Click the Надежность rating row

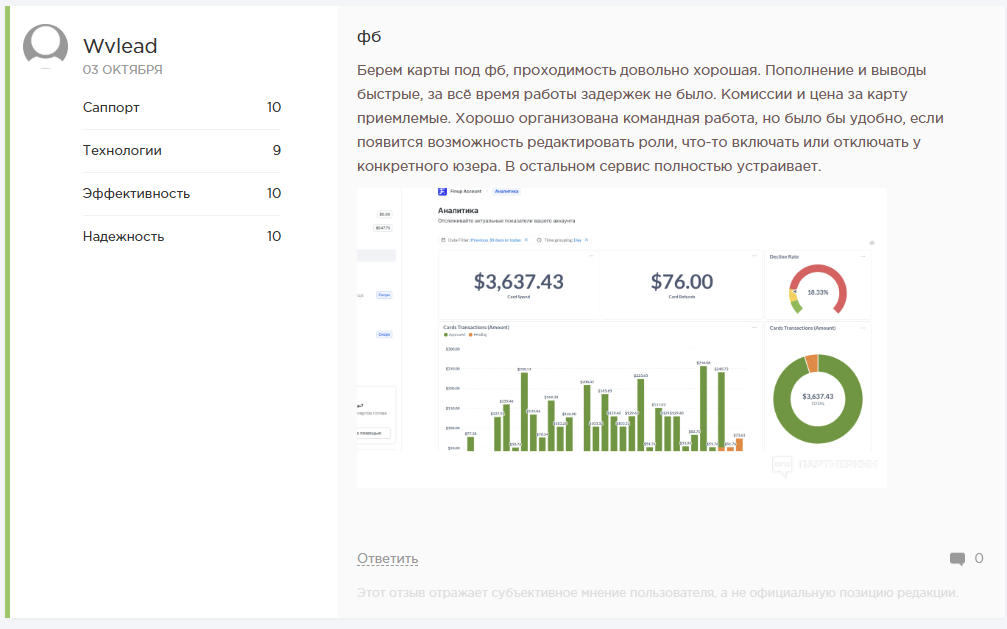(181, 236)
